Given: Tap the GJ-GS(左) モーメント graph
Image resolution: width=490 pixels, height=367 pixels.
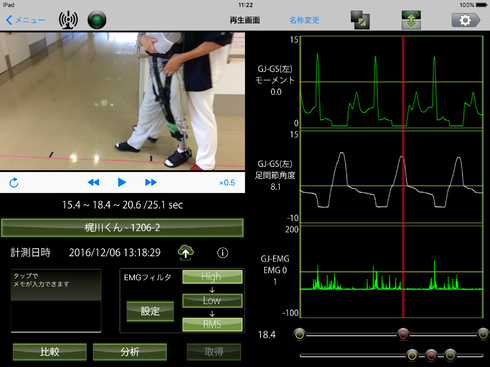Looking at the screenshot, I should [x=392, y=82].
